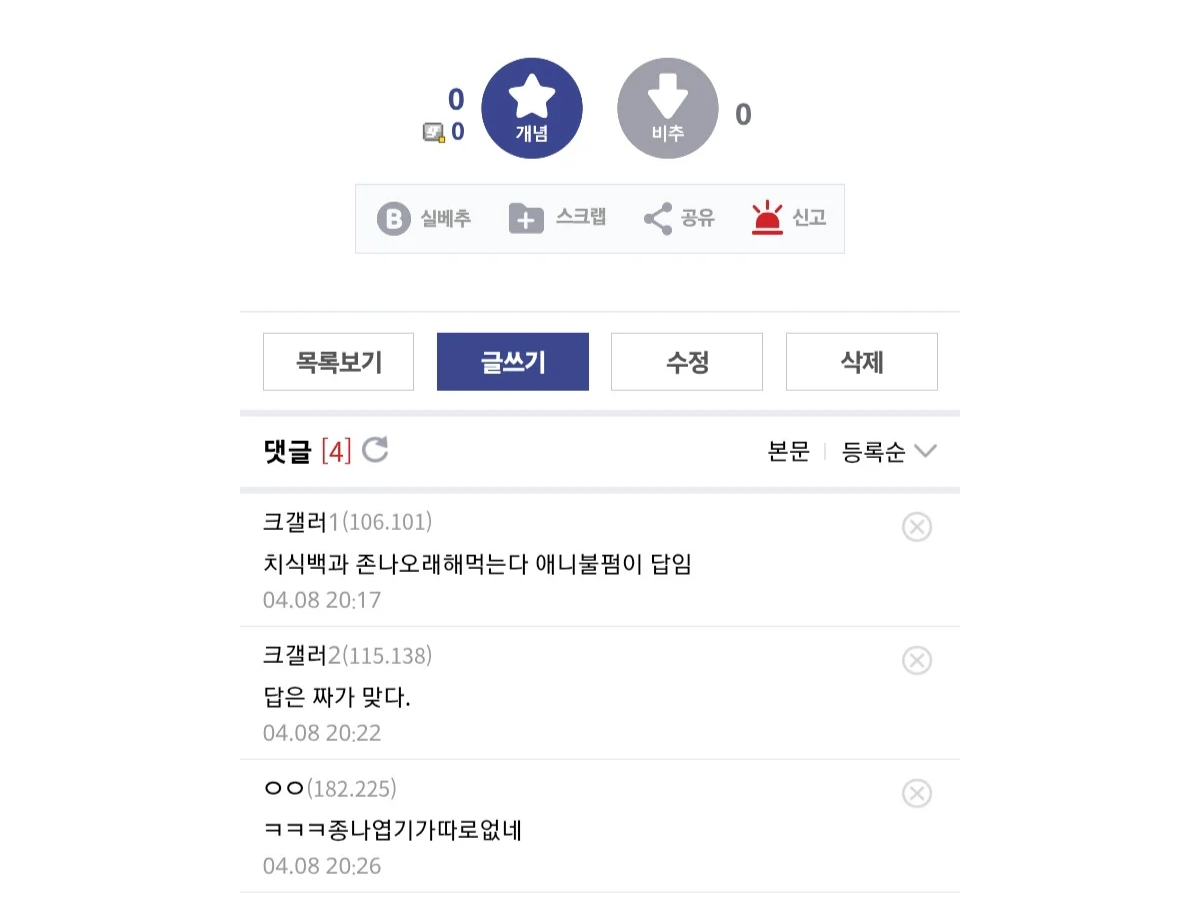Share the post via 공유 icon
Screen dimensions: 1200x900
point(658,218)
